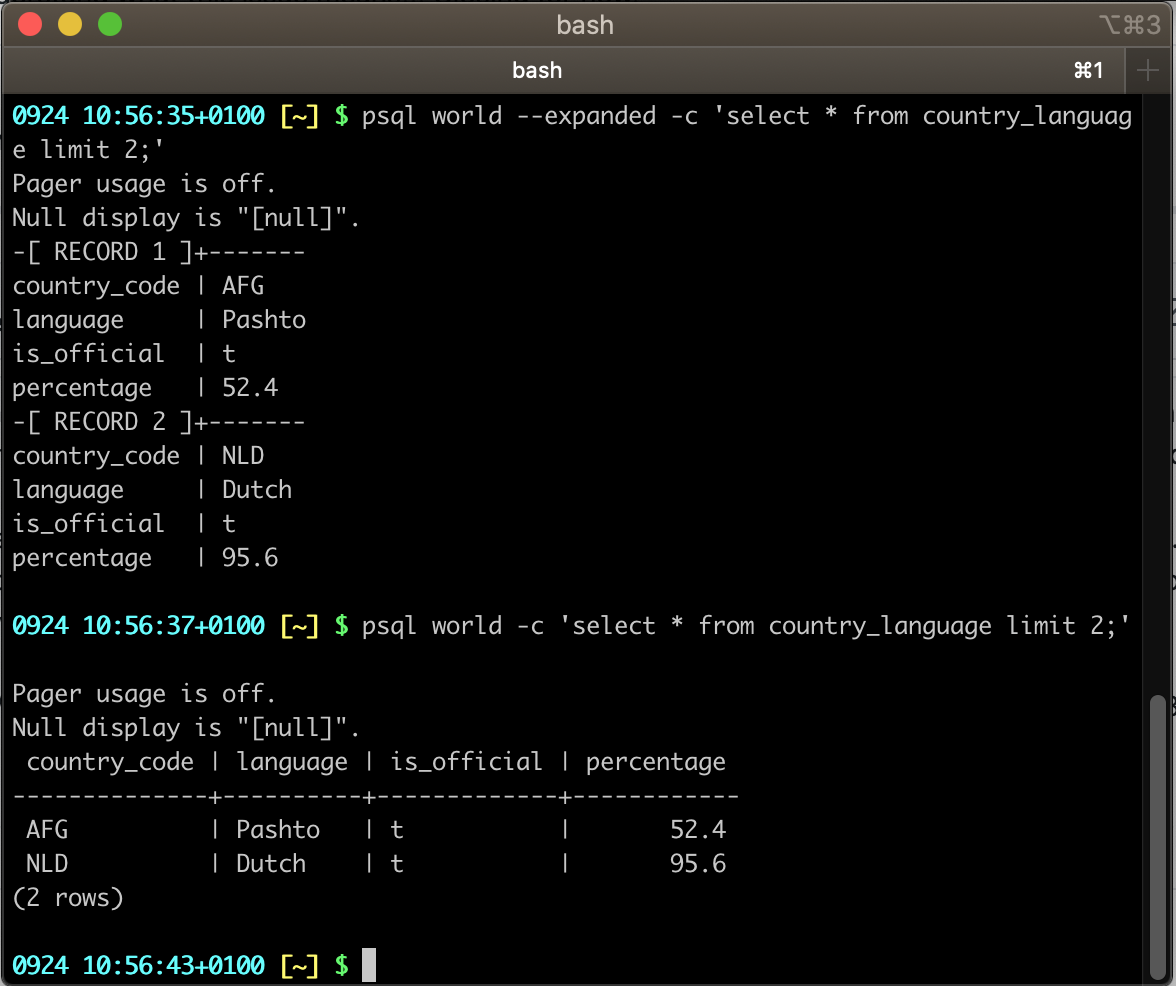Click the window title 'bash' in the title bar

585,25
